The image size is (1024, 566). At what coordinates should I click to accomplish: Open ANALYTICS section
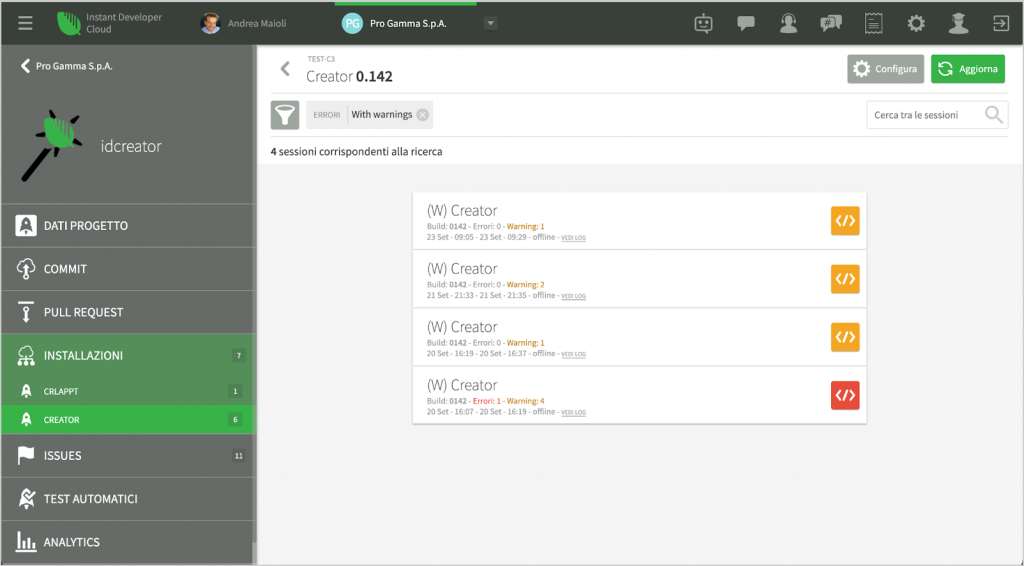(128, 542)
